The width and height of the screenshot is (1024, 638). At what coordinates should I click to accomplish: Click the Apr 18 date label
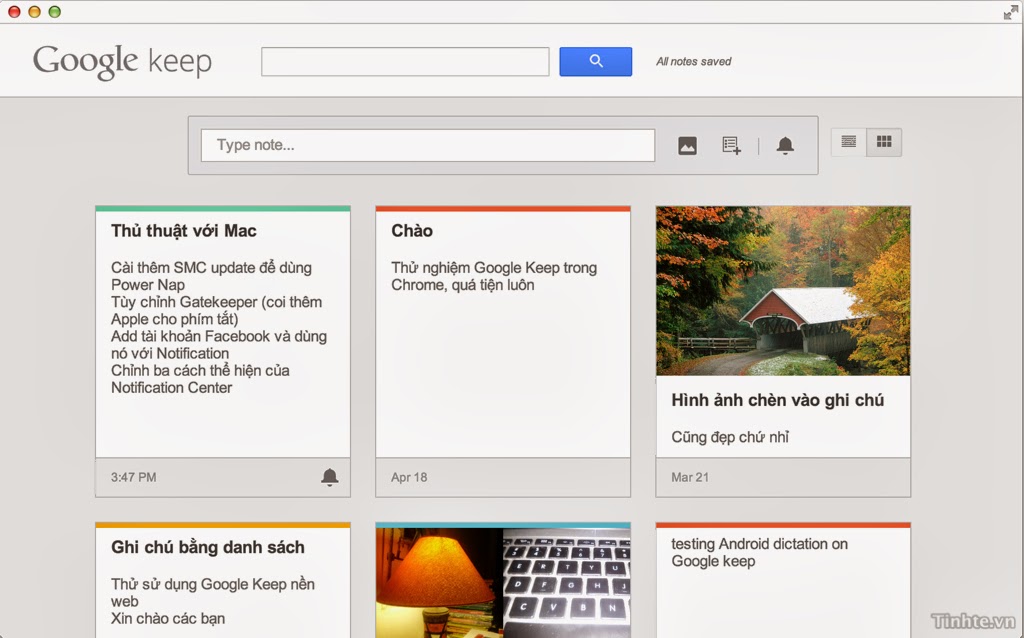(x=409, y=477)
